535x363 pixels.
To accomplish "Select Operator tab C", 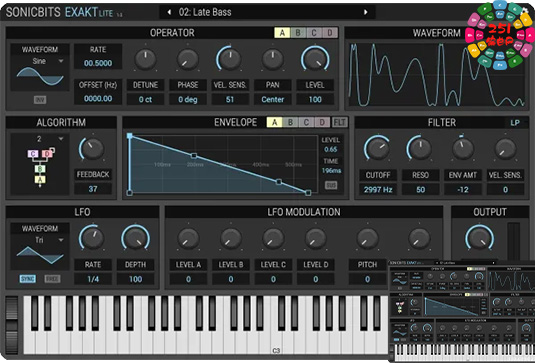I will coord(314,33).
